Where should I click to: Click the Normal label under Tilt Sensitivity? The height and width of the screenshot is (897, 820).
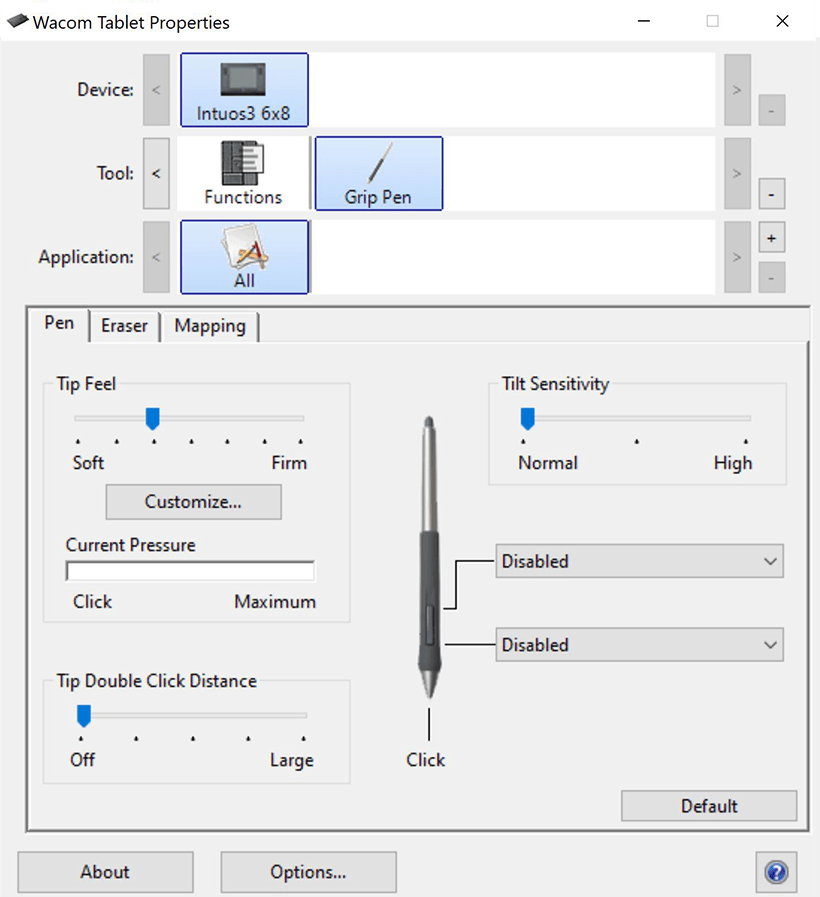[x=548, y=463]
